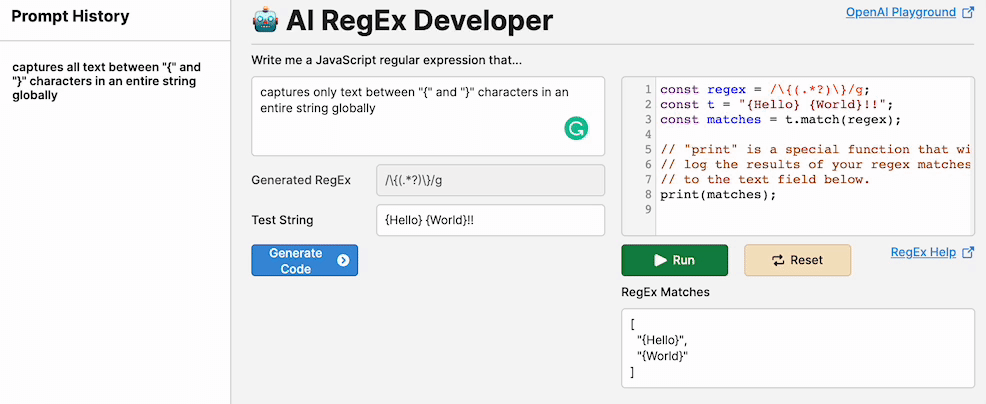Click the arrow icon on Generate Code

pos(343,260)
